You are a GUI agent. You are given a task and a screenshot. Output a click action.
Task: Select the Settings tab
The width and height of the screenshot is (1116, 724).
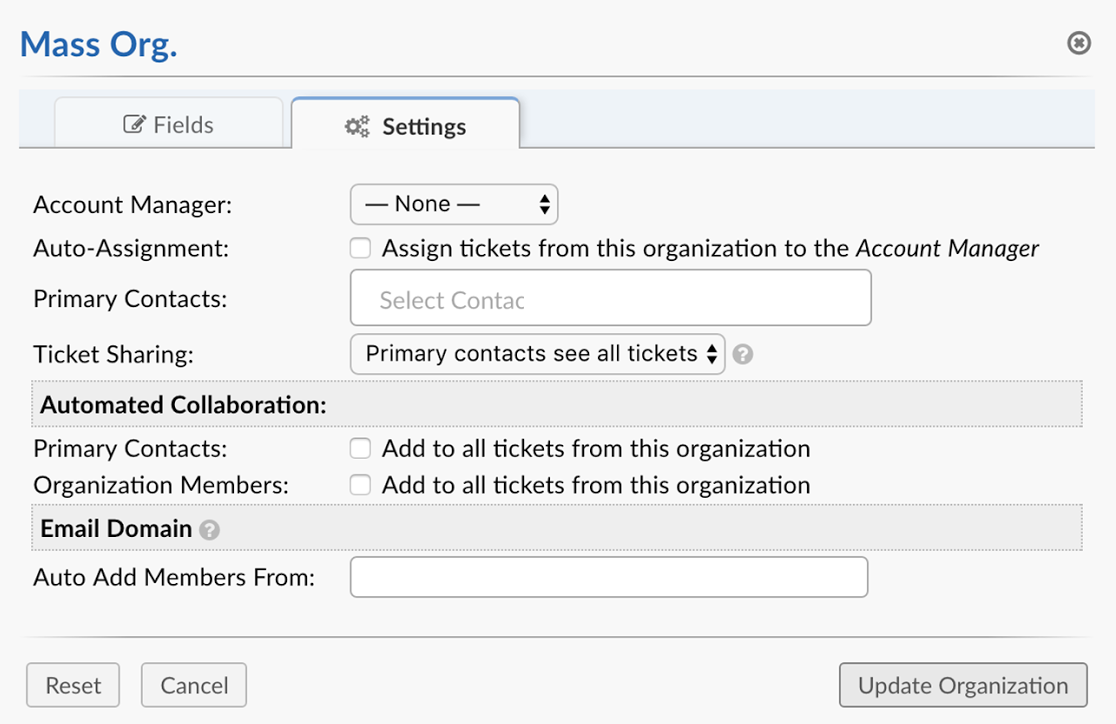pyautogui.click(x=405, y=126)
